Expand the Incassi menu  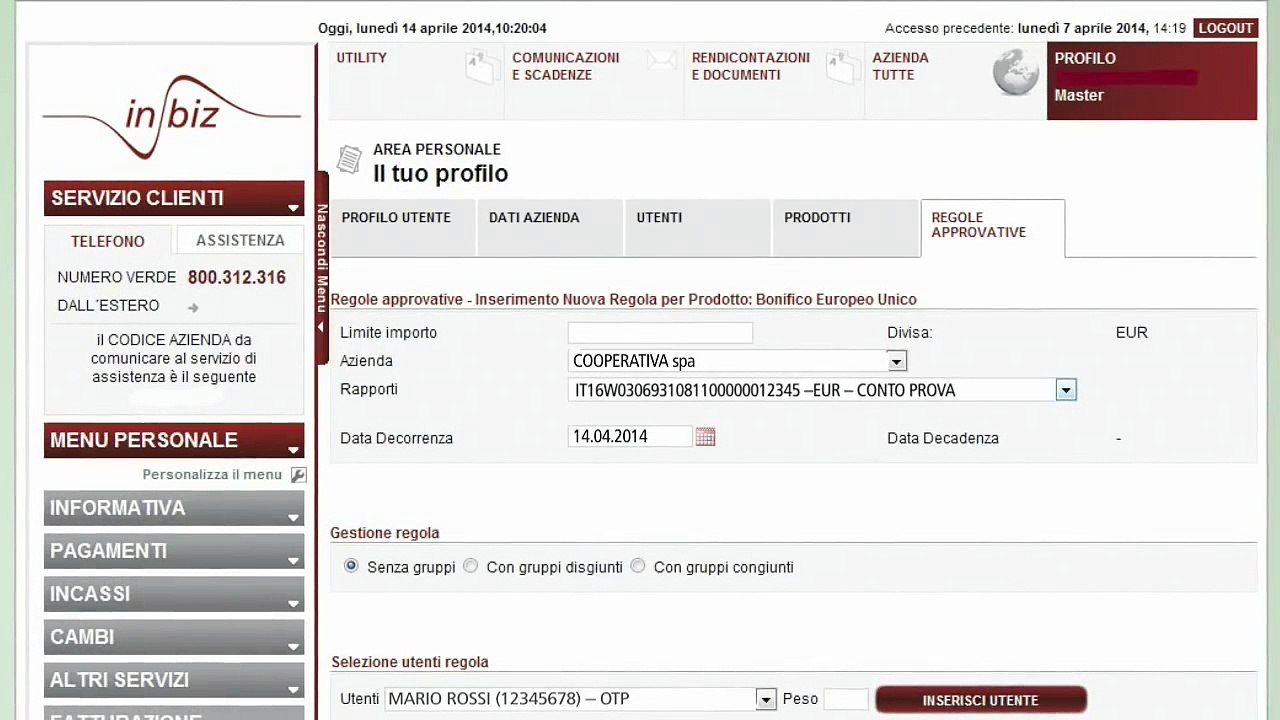point(174,594)
